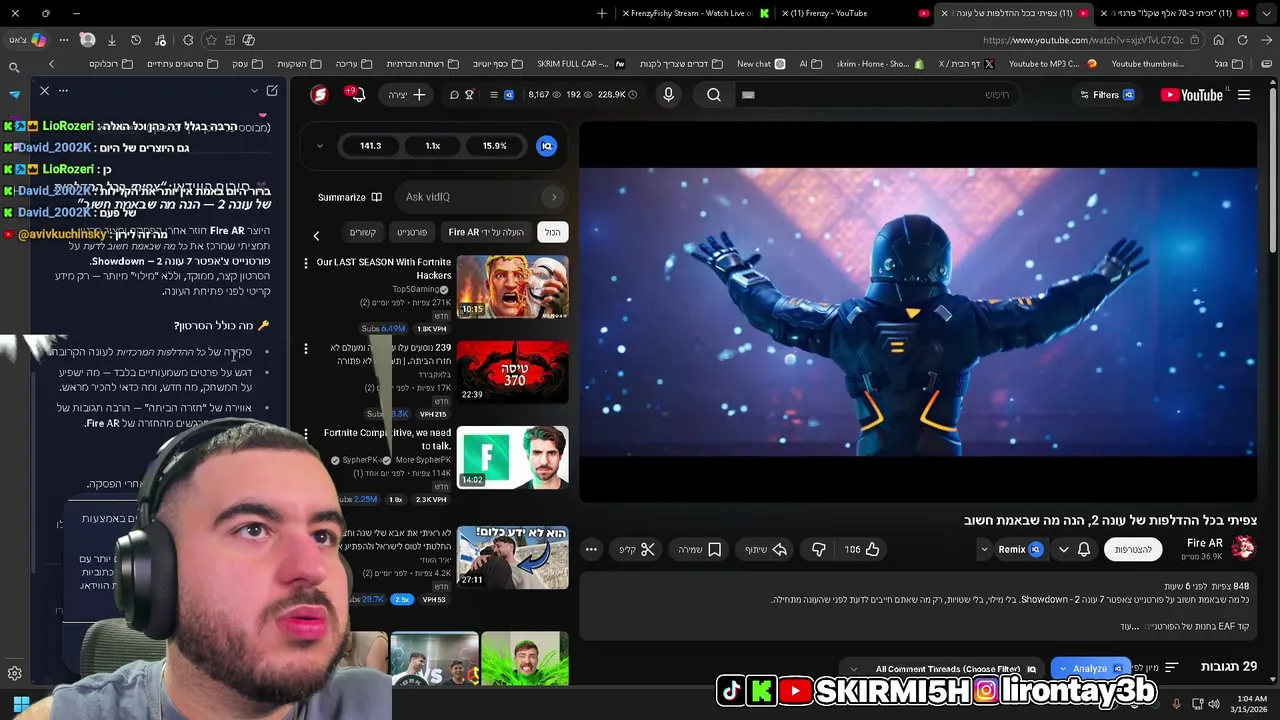Screen dimensions: 1280x720
Task: Open three-dot menu for Fortnite Hackers video
Action: click(x=306, y=263)
